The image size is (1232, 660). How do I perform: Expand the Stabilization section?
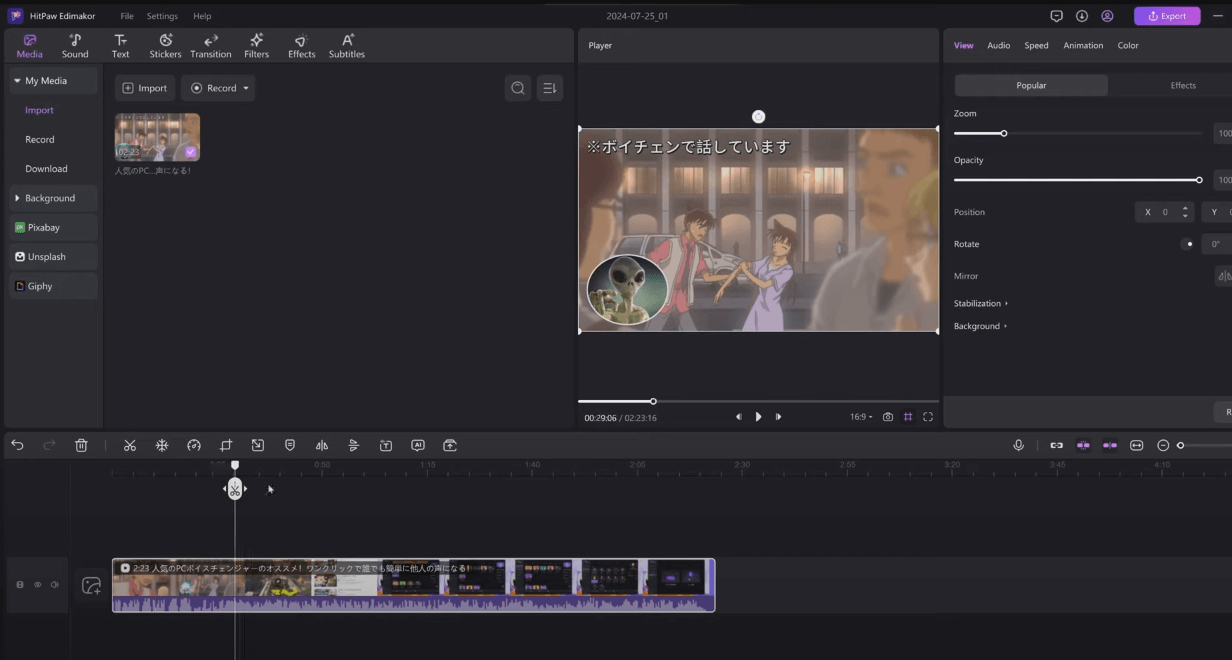coord(978,303)
